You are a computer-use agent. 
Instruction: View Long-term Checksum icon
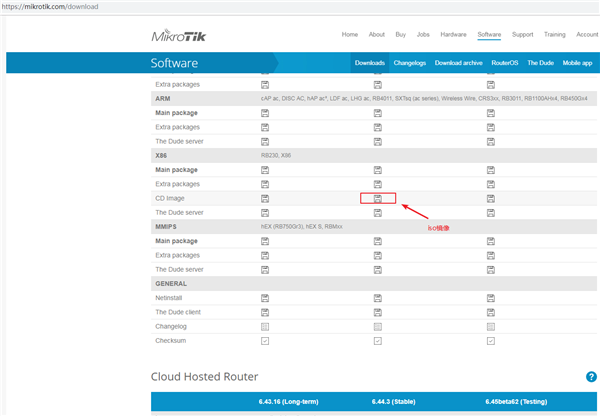tap(265, 341)
